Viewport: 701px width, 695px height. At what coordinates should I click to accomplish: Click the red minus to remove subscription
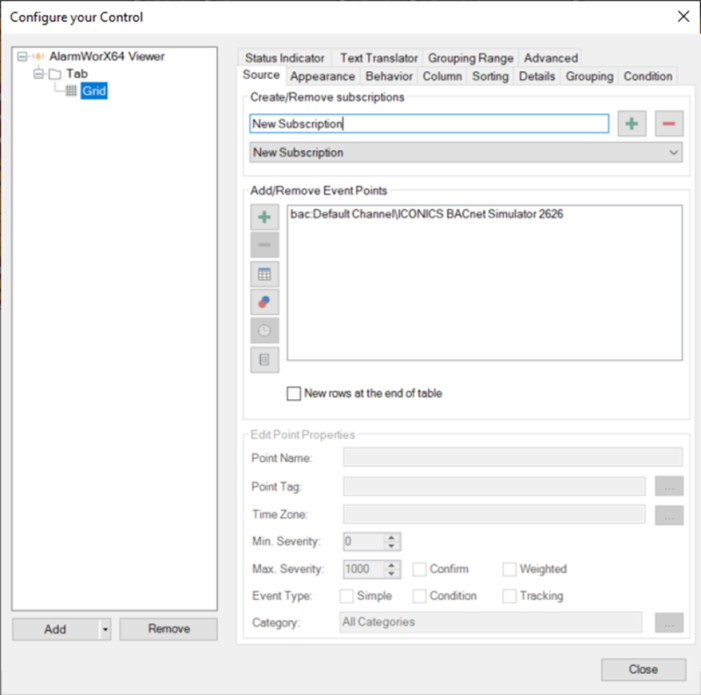[x=668, y=124]
